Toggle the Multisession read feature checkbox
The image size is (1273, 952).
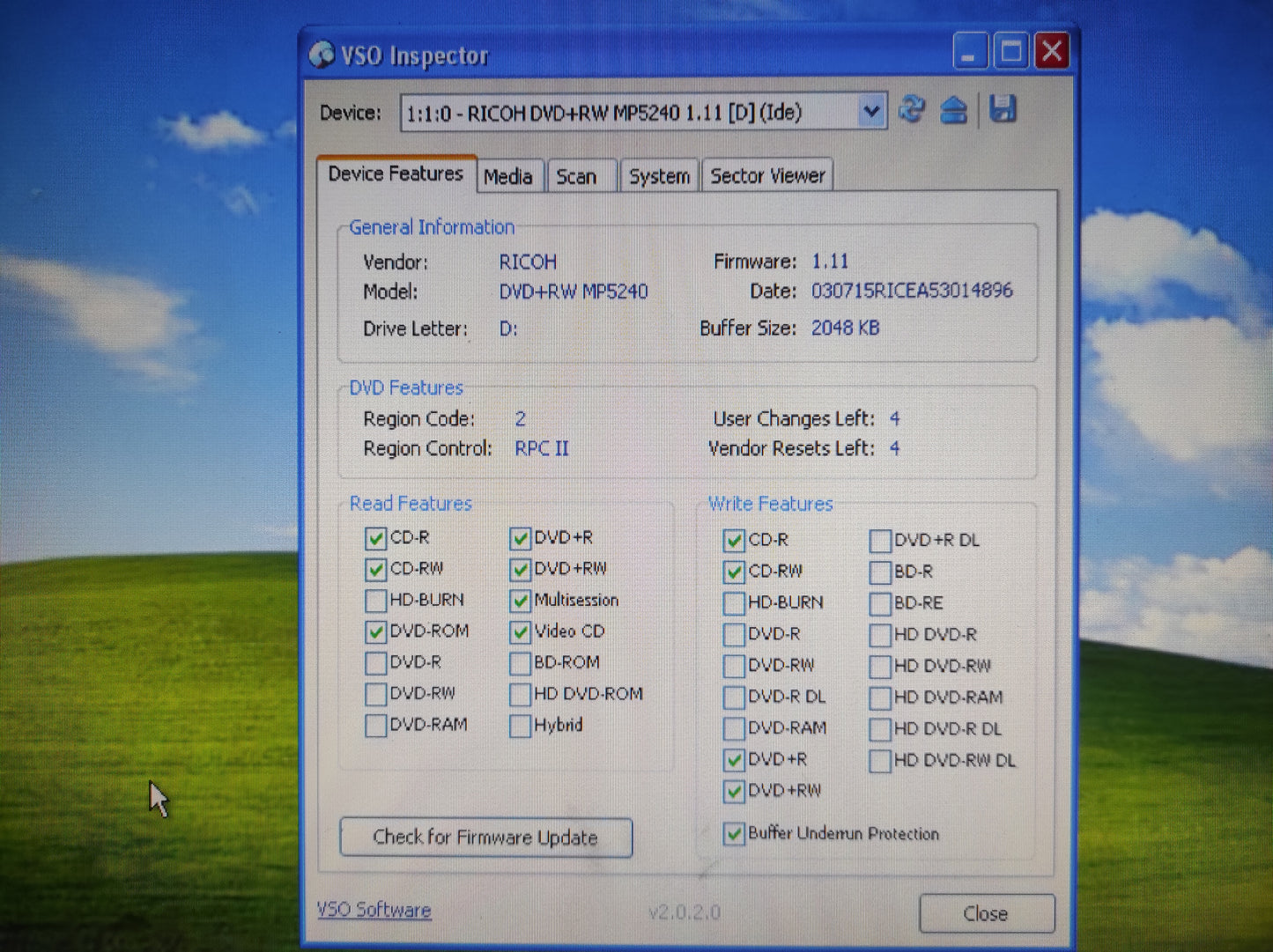(x=520, y=601)
